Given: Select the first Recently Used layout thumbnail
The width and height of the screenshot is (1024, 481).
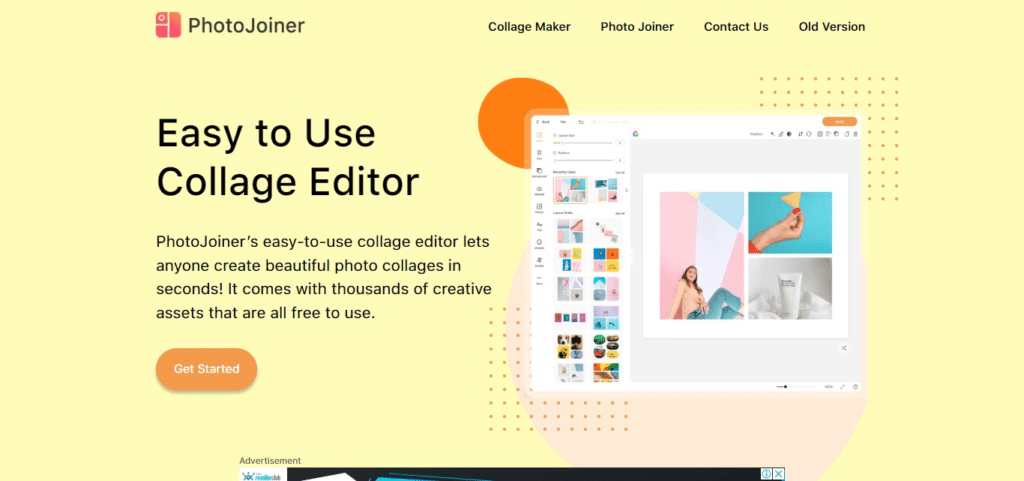Looking at the screenshot, I should (x=570, y=189).
